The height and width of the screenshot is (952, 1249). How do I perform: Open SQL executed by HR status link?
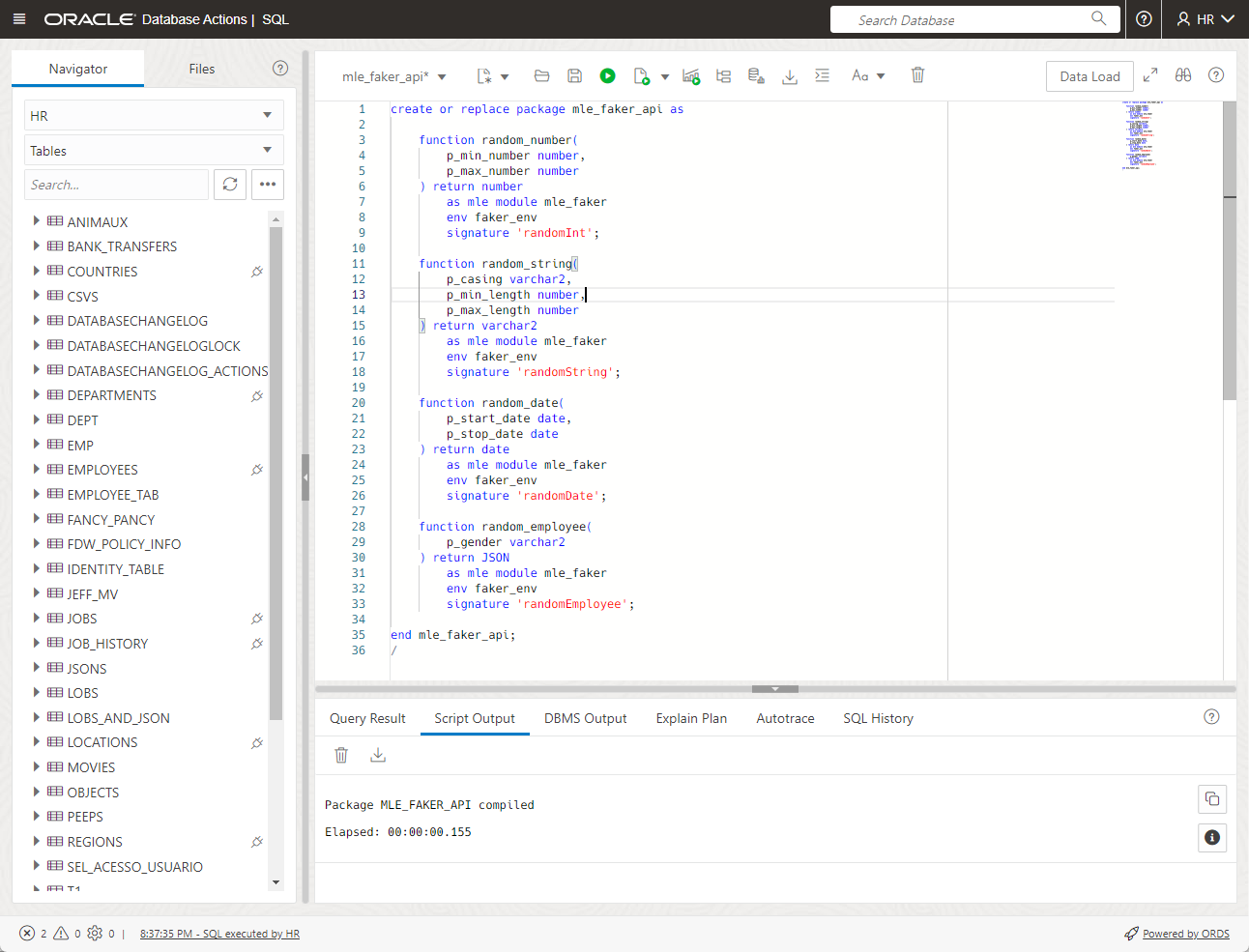point(219,934)
